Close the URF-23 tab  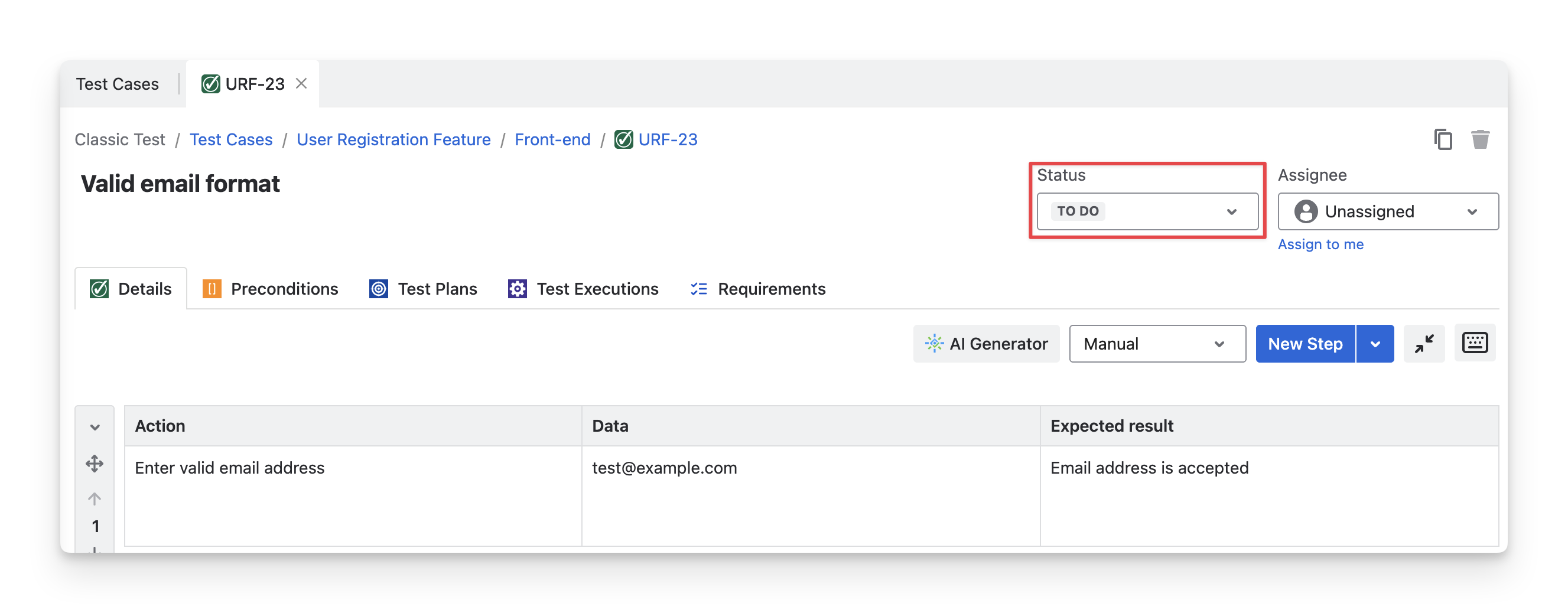click(301, 83)
